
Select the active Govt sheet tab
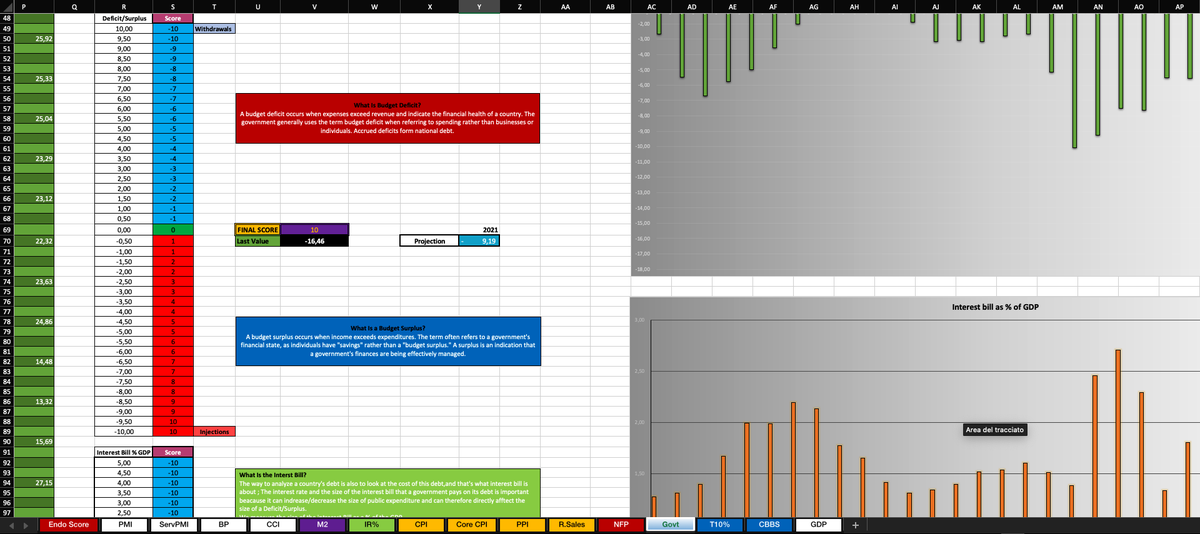pos(671,525)
